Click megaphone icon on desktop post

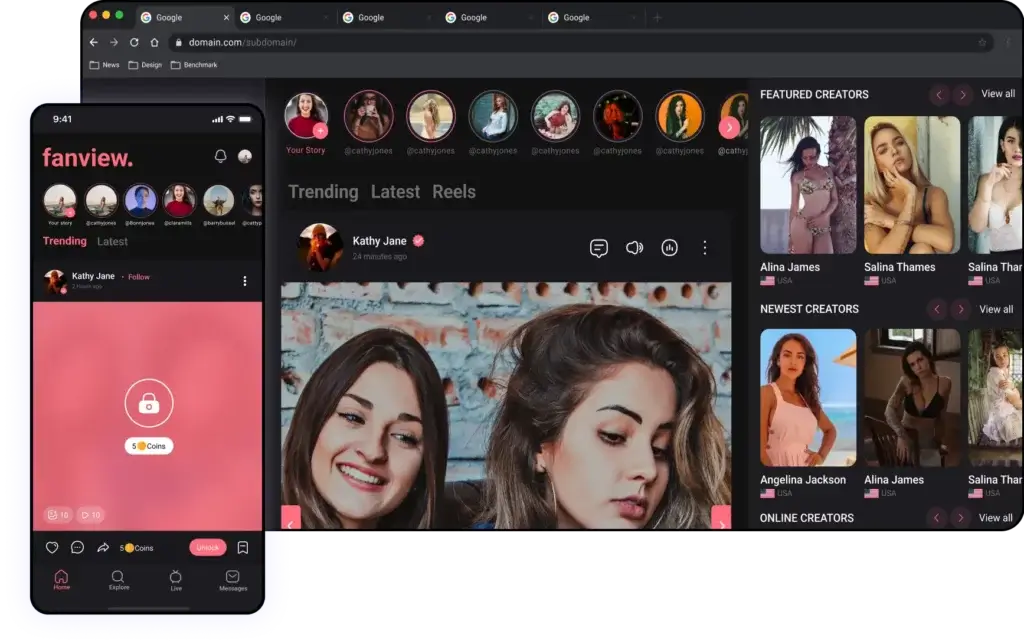click(634, 248)
